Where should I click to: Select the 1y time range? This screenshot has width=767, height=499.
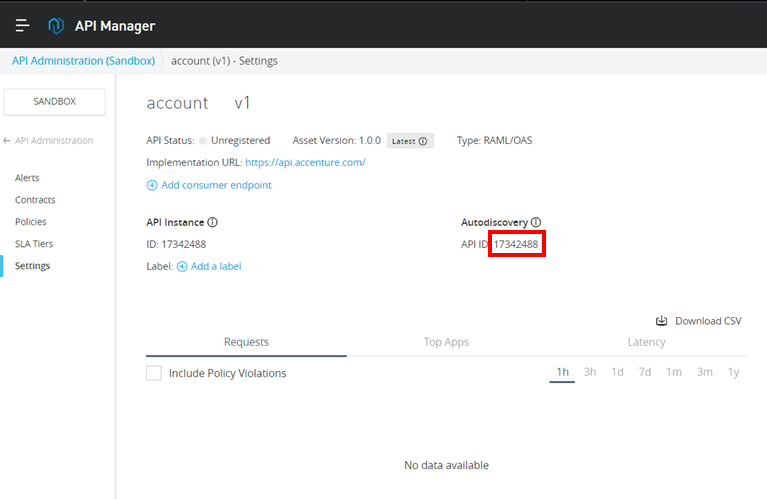[x=733, y=372]
